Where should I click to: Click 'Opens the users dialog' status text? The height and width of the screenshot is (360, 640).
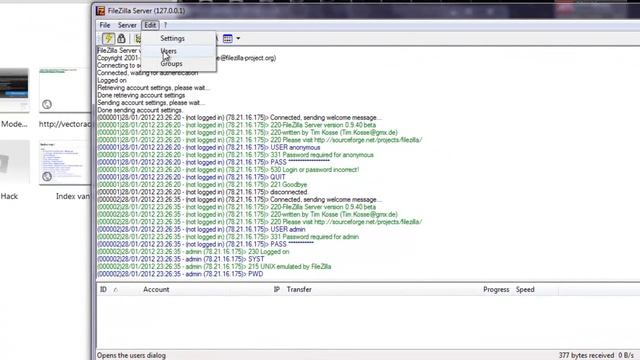click(131, 356)
